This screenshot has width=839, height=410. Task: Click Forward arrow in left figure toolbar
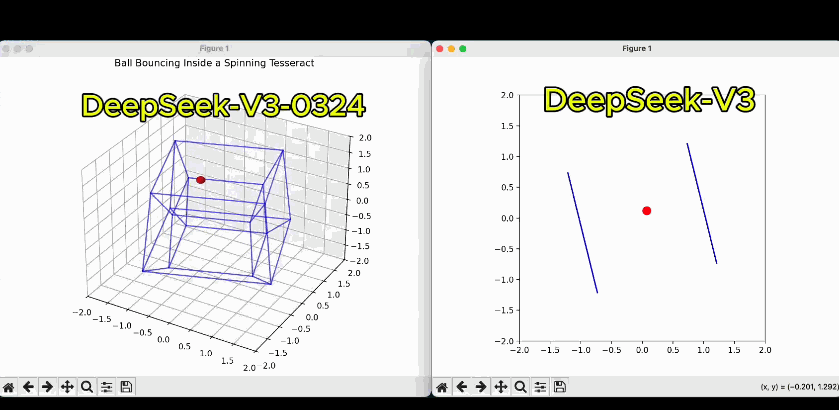tap(47, 386)
